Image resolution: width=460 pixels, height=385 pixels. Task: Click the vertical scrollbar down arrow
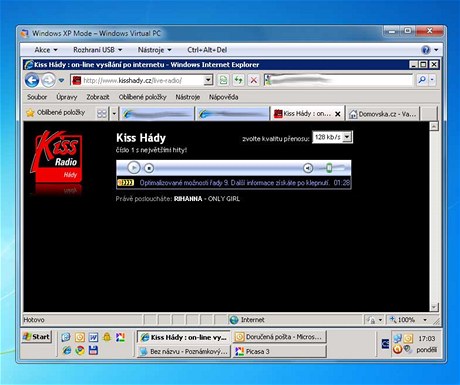coord(434,307)
